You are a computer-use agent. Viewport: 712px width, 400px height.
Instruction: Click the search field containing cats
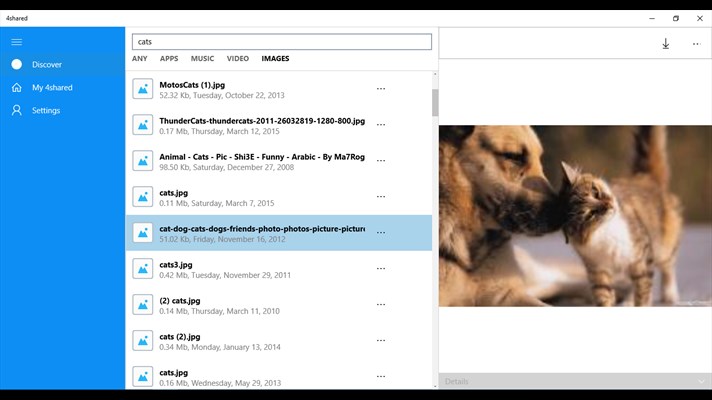pos(282,42)
